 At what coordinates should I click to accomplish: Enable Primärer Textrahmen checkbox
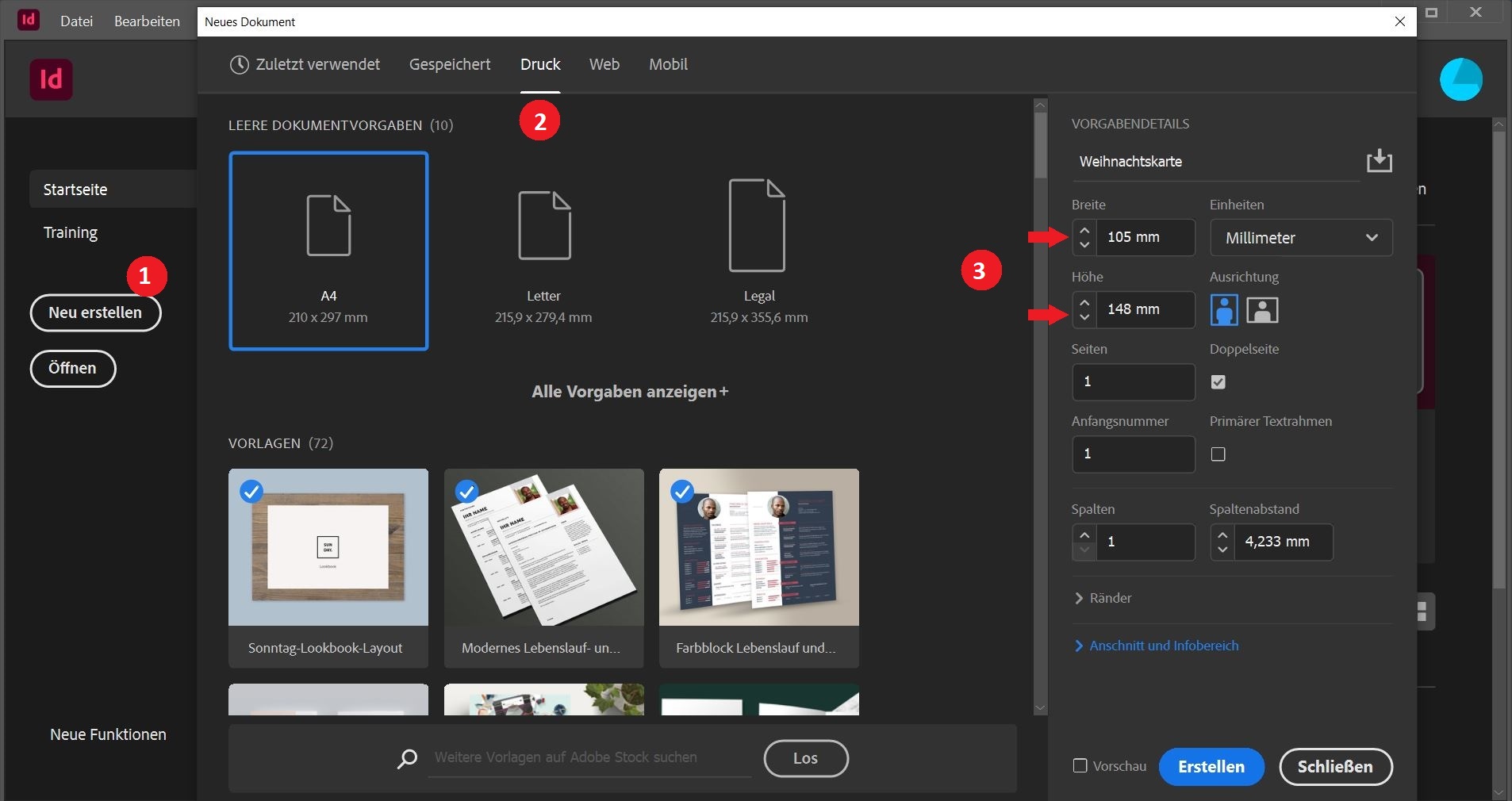point(1218,454)
